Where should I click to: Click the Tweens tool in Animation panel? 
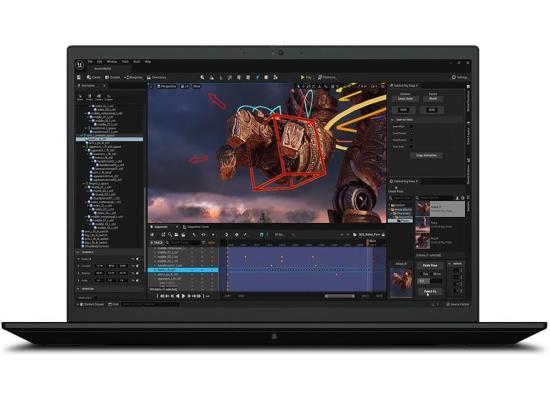(99, 97)
